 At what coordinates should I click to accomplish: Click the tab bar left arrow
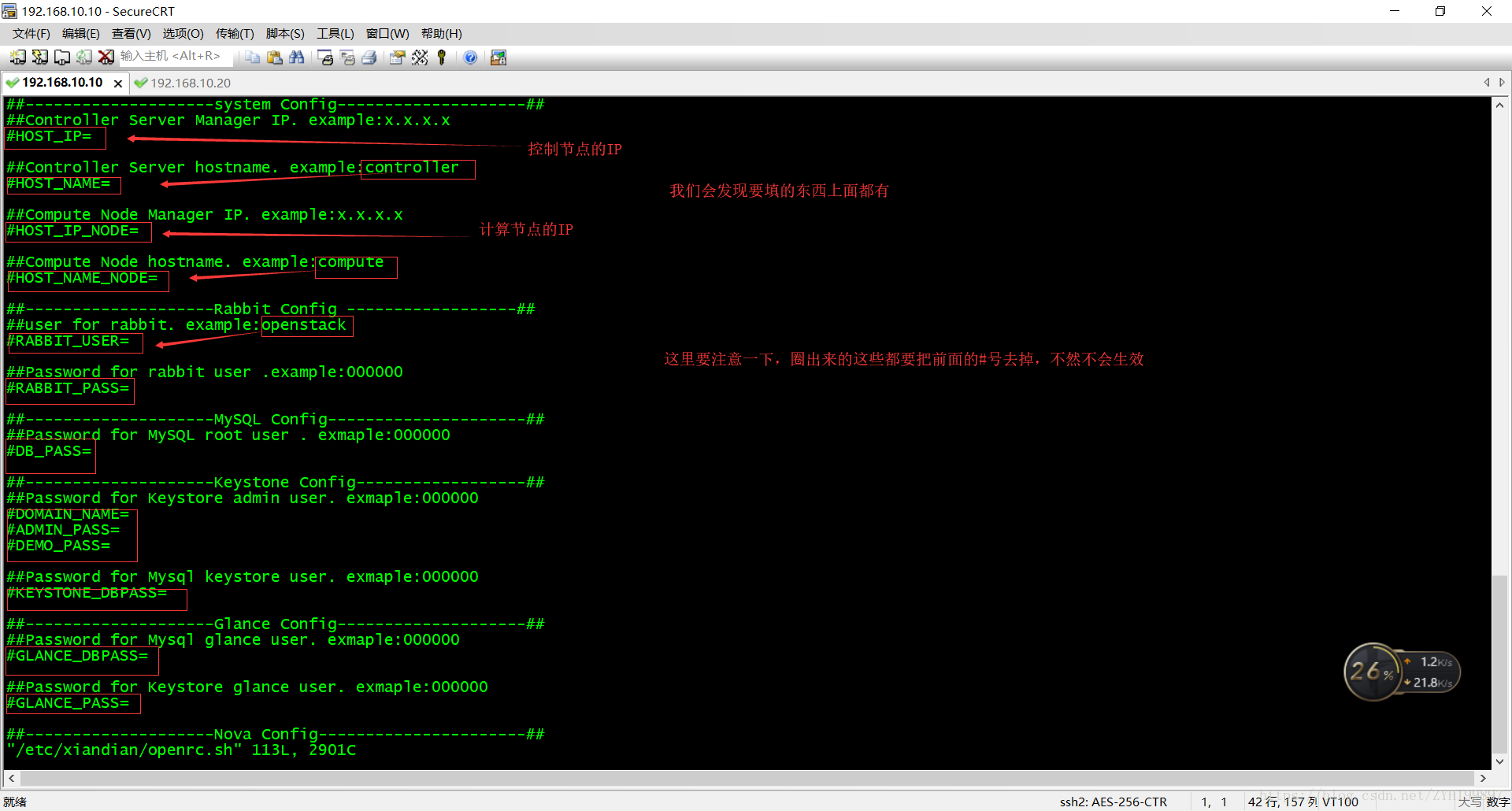1487,83
